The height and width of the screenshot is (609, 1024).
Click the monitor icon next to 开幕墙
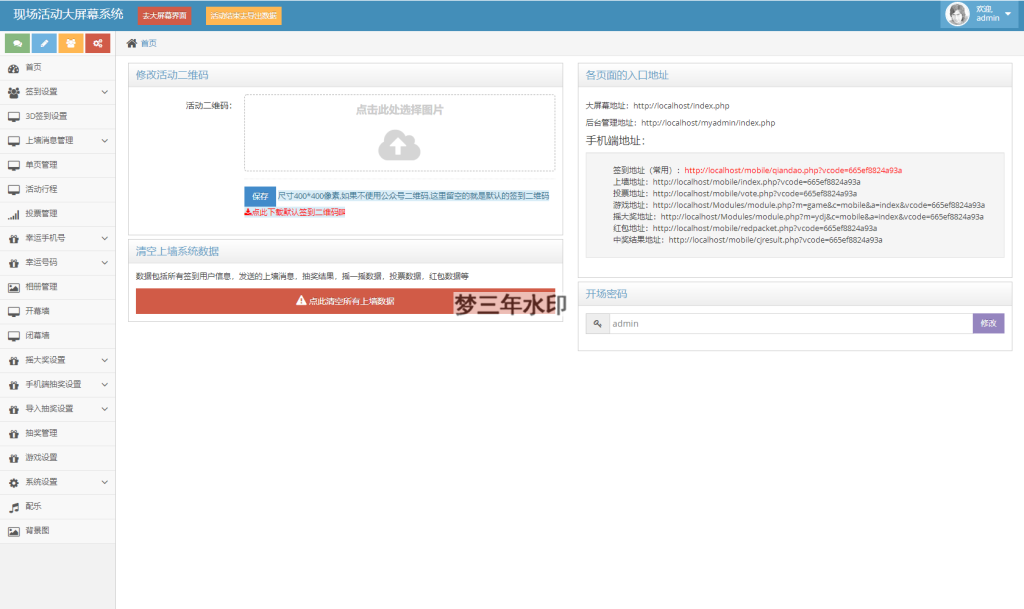click(x=14, y=311)
